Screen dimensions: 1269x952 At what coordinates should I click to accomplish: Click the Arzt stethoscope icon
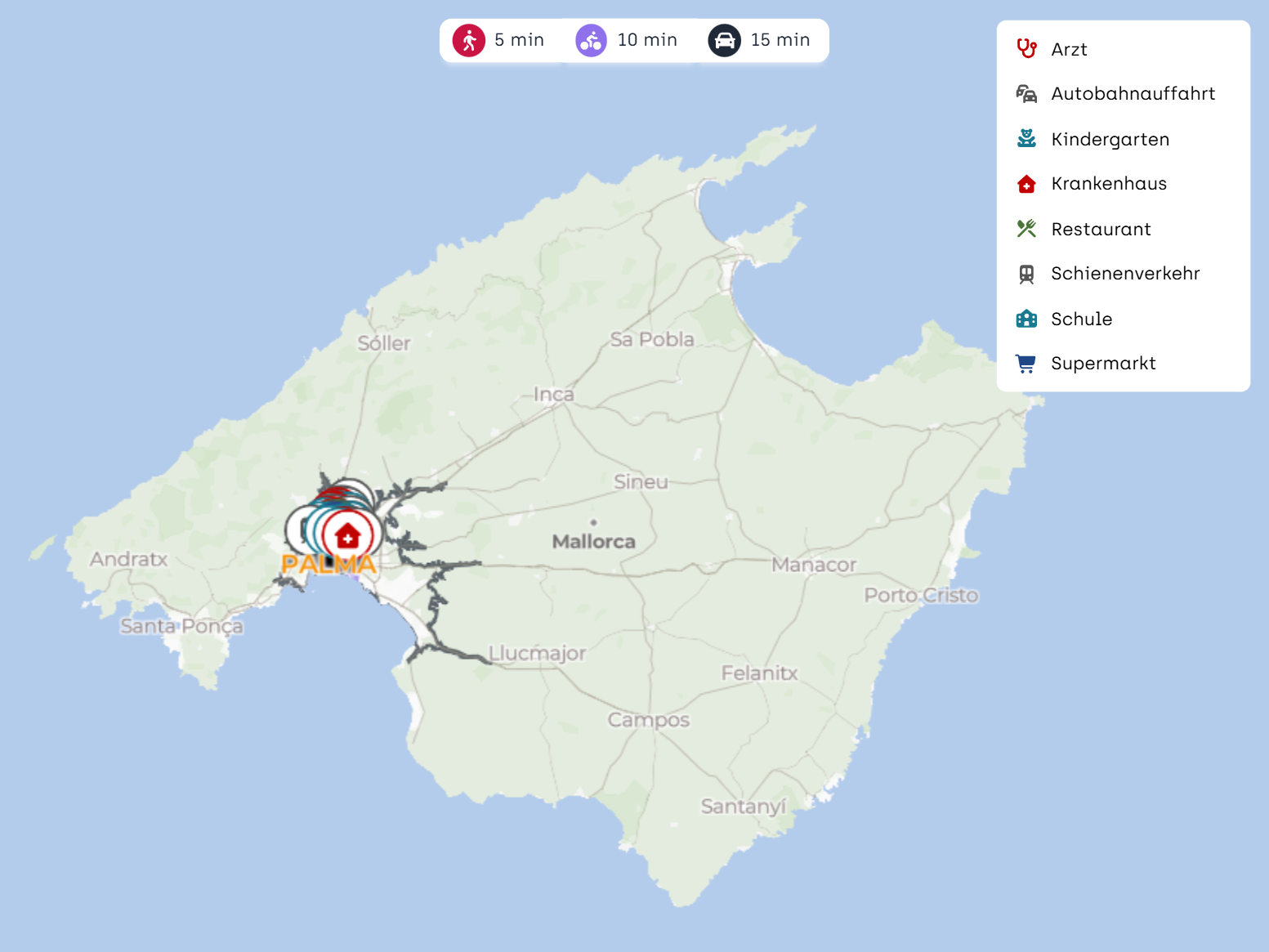[x=1026, y=49]
